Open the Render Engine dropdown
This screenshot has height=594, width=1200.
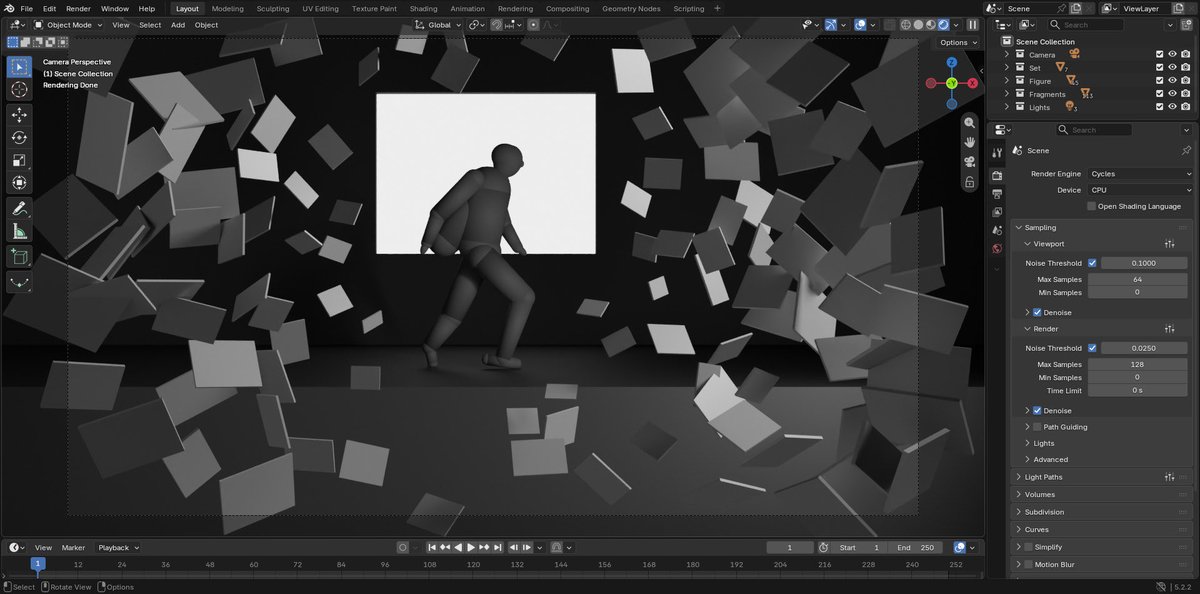pyautogui.click(x=1140, y=174)
